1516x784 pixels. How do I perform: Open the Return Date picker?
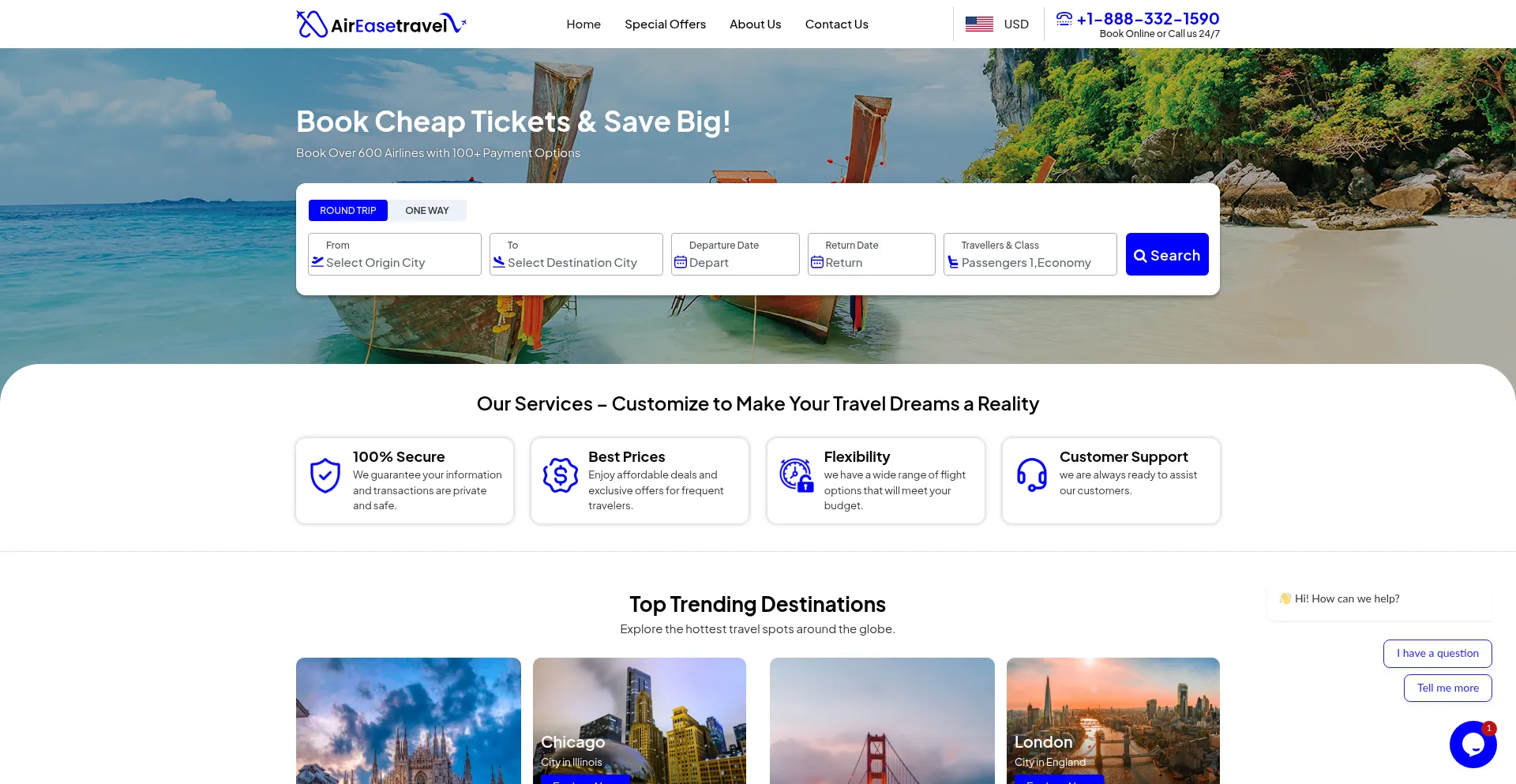pos(871,254)
